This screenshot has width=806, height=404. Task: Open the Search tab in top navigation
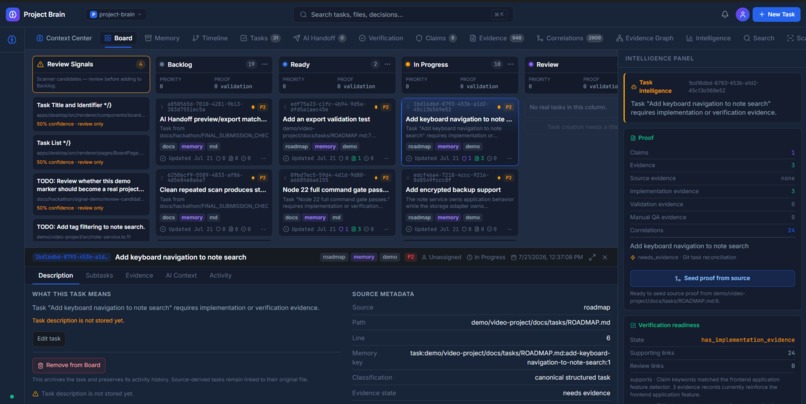[x=759, y=38]
